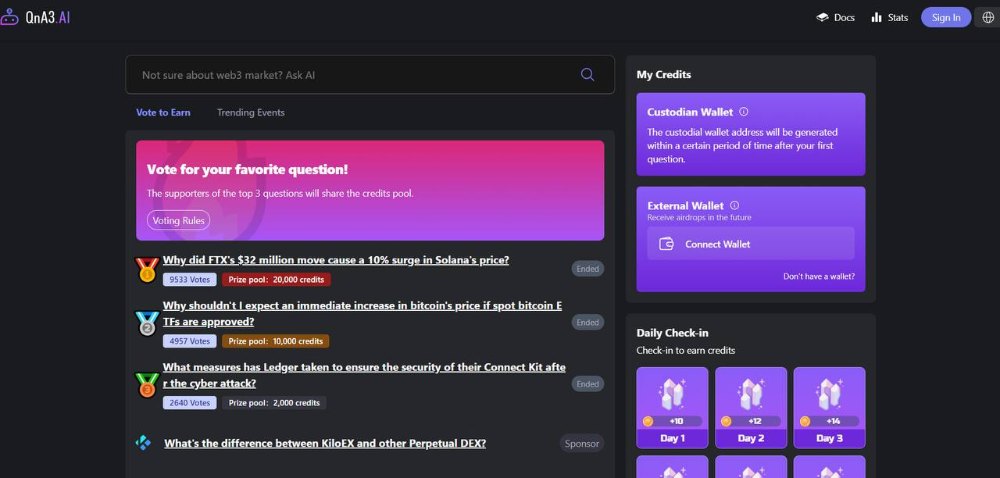Viewport: 1000px width, 478px height.
Task: Click the +12 credit coin icon
Action: coord(726,421)
